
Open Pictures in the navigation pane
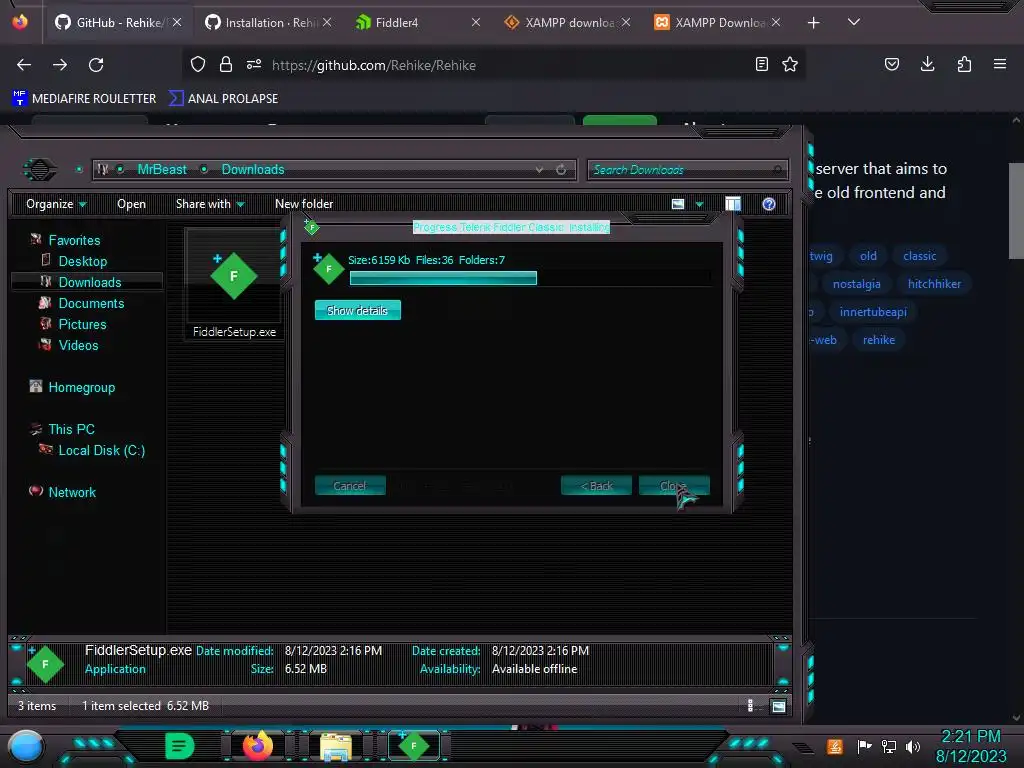pos(82,324)
